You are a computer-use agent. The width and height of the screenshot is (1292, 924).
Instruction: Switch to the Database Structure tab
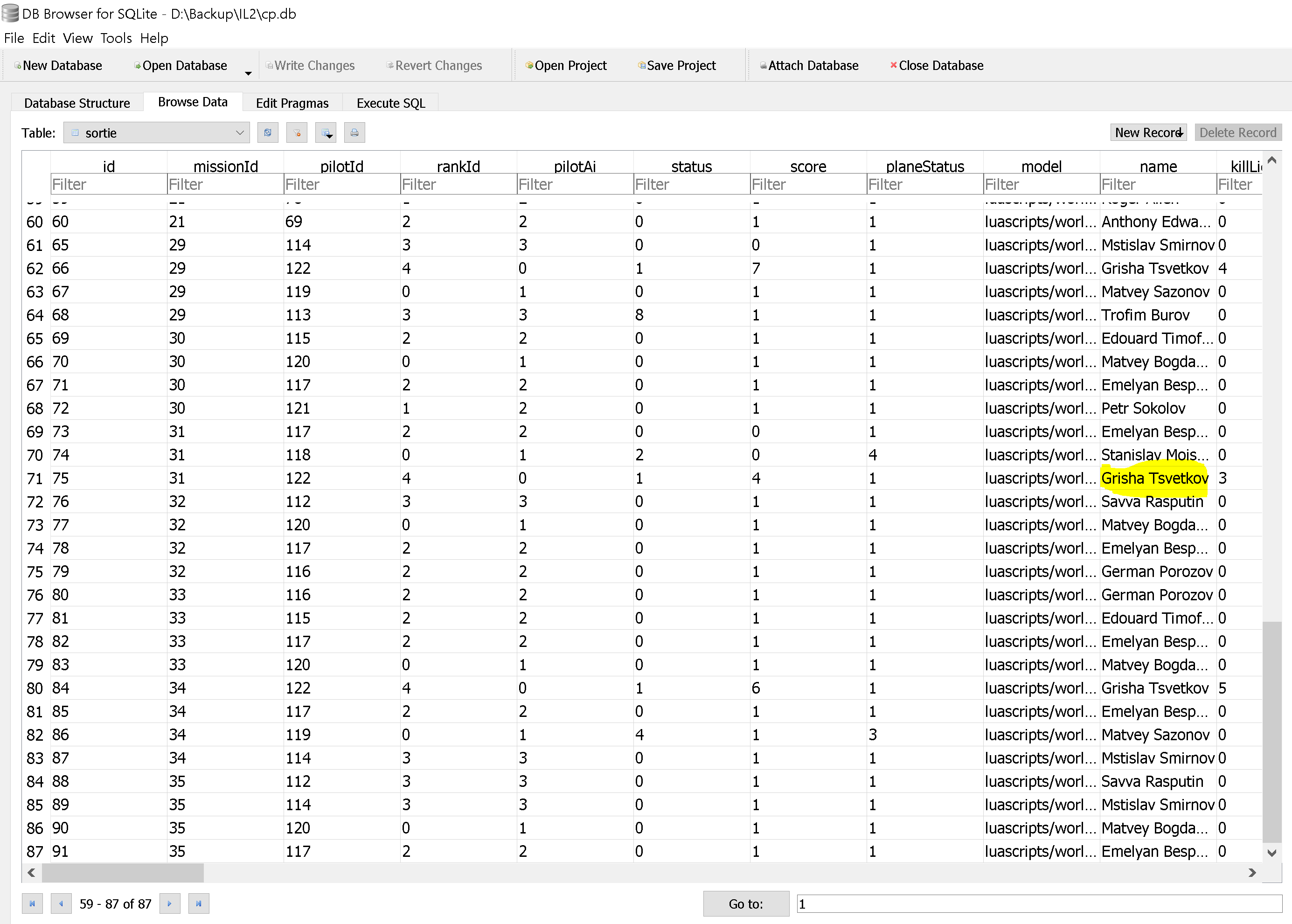77,103
